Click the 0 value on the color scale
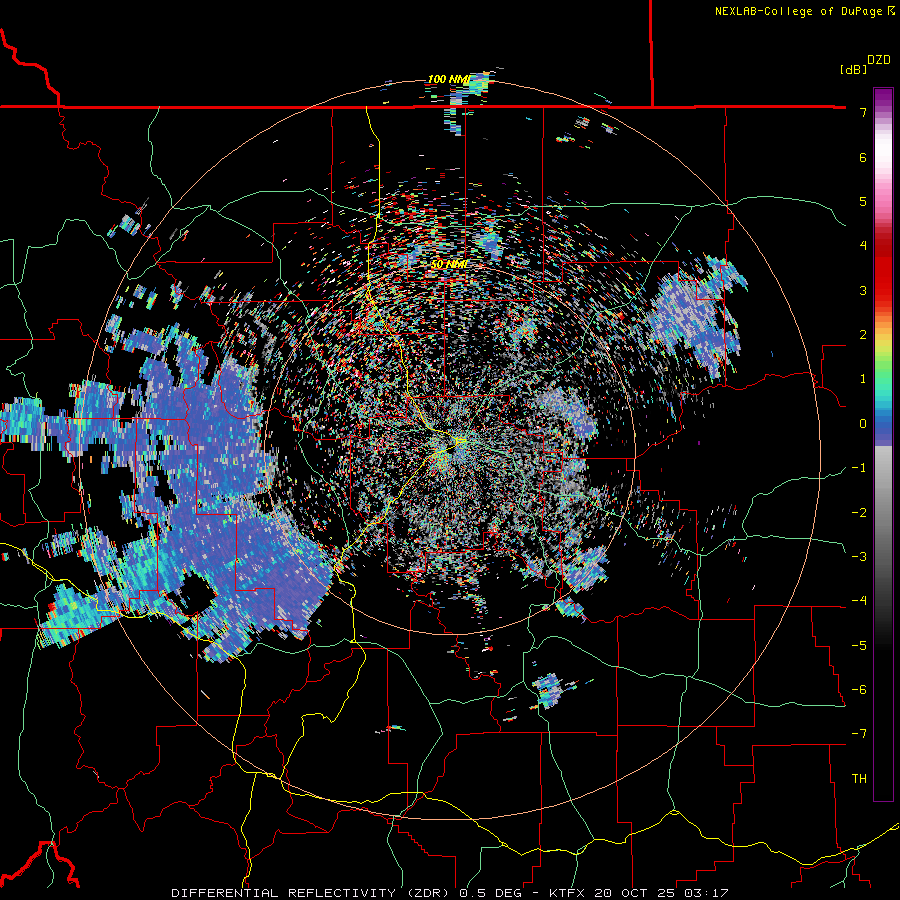Image resolution: width=900 pixels, height=900 pixels. click(863, 424)
